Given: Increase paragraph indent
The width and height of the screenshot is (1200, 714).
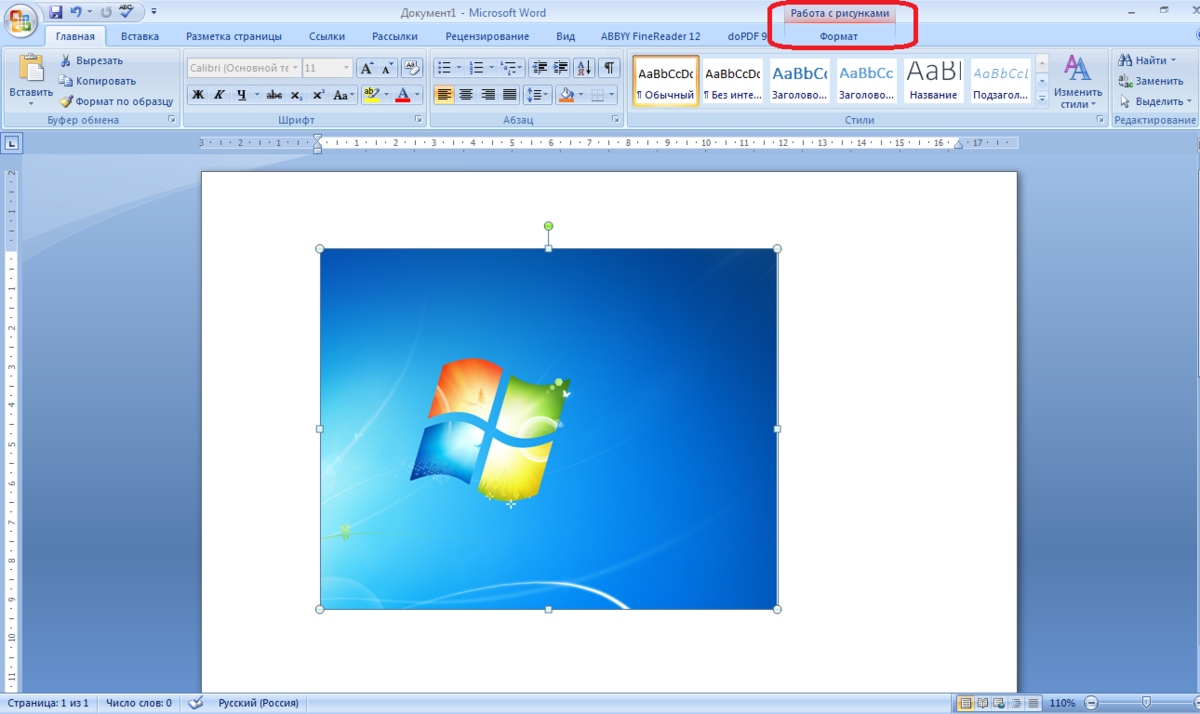Looking at the screenshot, I should click(x=560, y=68).
